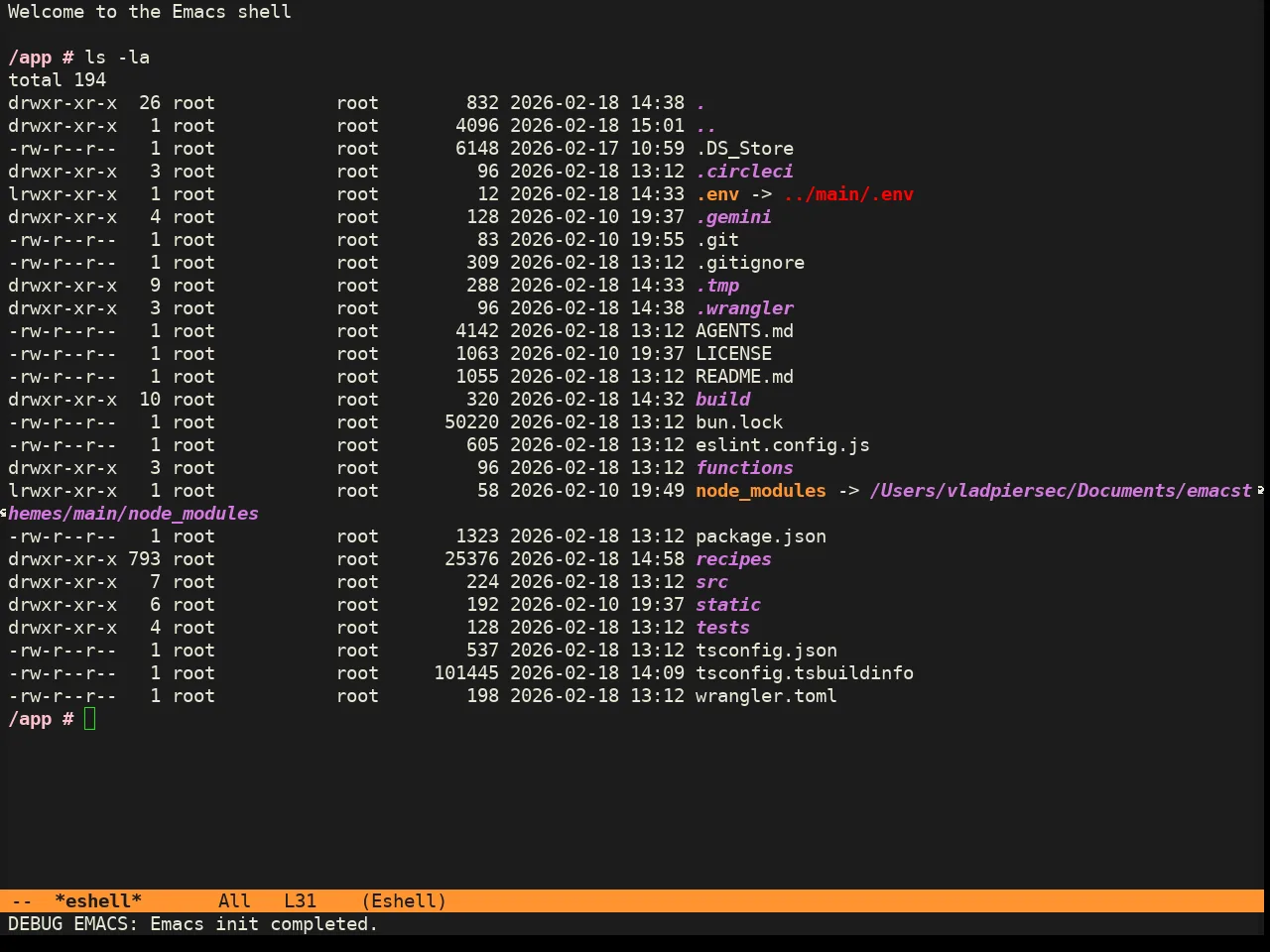1270x952 pixels.
Task: Select the LICENSE file name
Action: click(733, 354)
